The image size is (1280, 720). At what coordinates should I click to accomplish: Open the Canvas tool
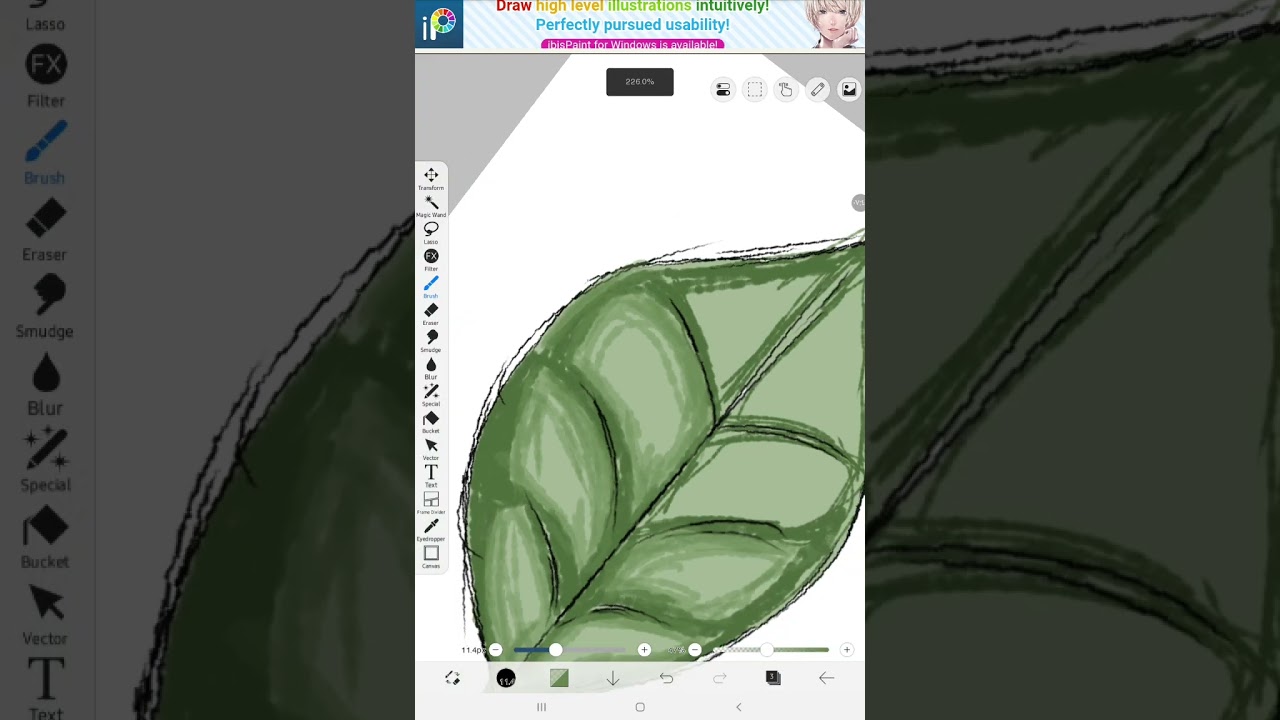tap(431, 556)
